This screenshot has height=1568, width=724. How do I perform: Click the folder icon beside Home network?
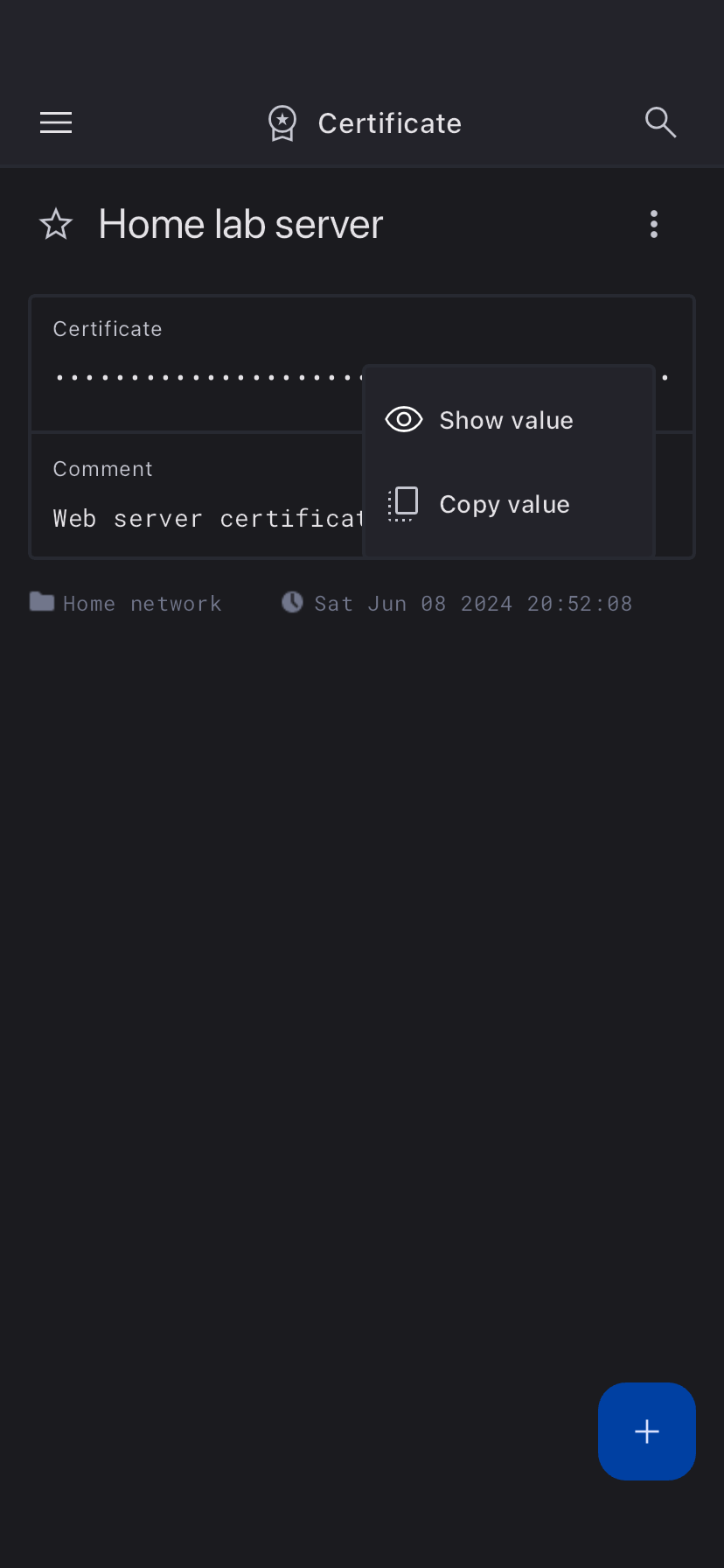tap(42, 602)
